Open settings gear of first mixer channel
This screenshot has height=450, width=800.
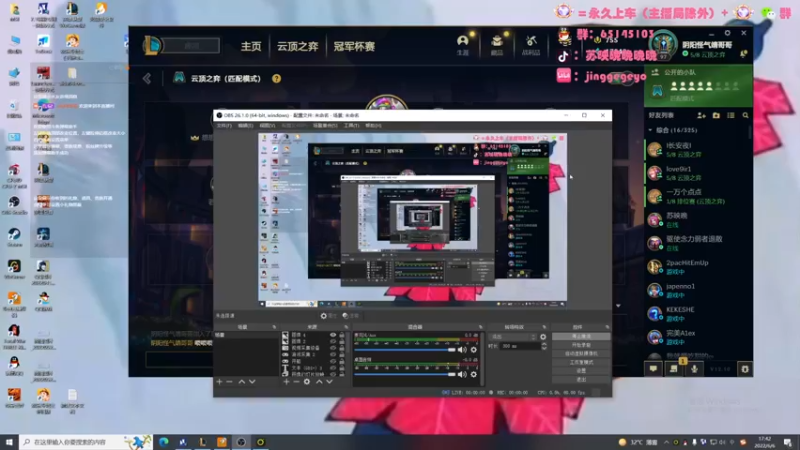(473, 349)
